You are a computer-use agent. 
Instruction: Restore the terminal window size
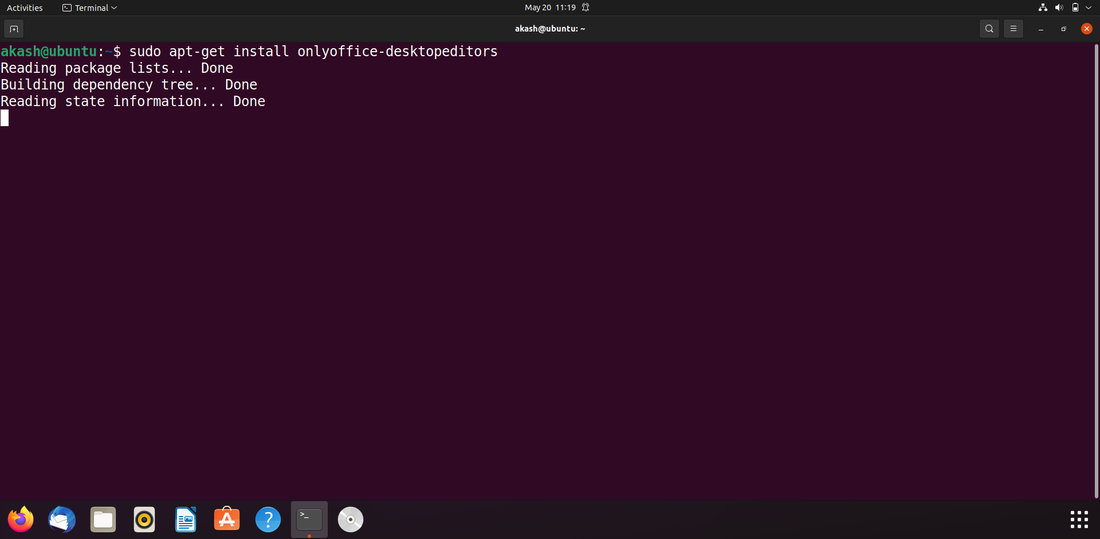[x=1064, y=29]
